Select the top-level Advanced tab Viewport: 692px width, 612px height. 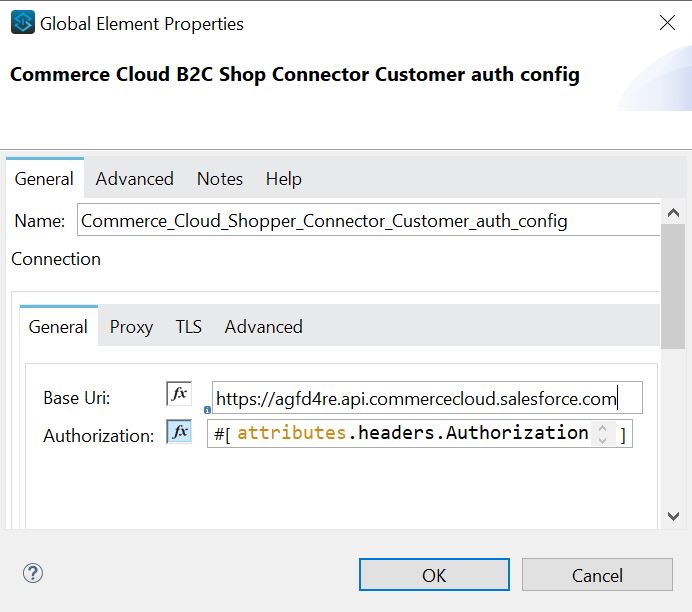[x=135, y=179]
